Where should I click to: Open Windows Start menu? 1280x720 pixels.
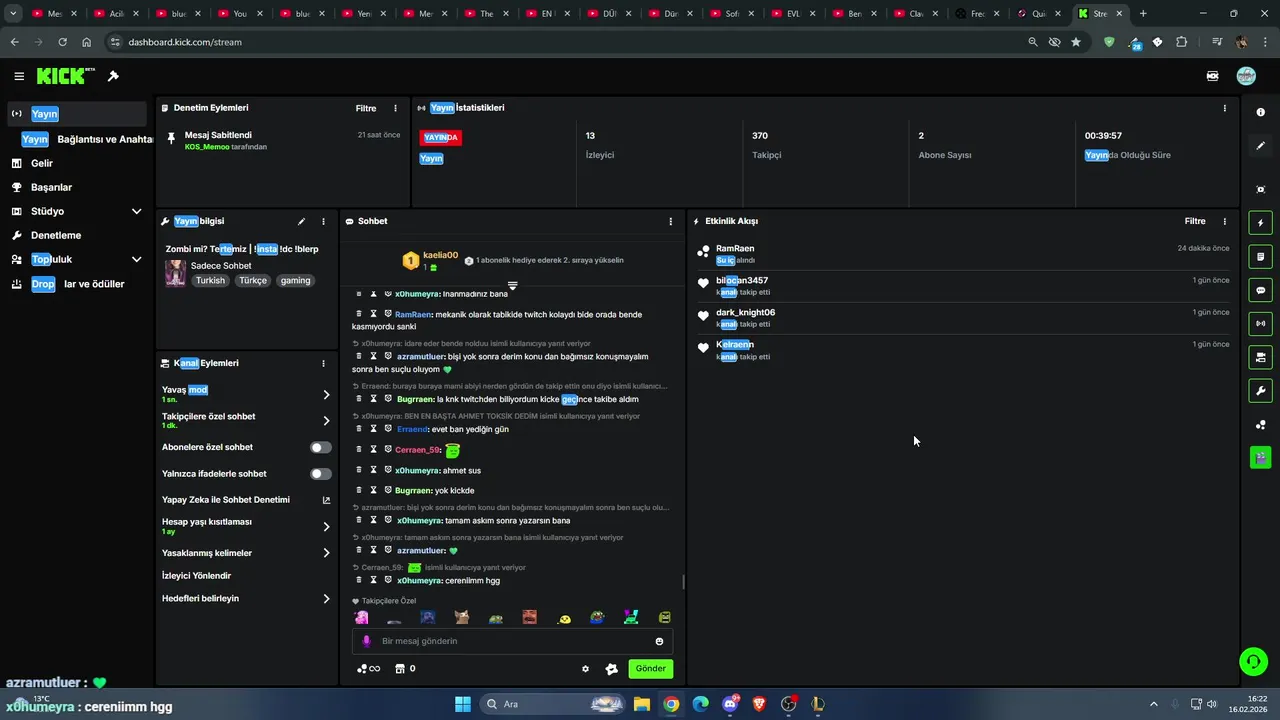click(x=463, y=704)
